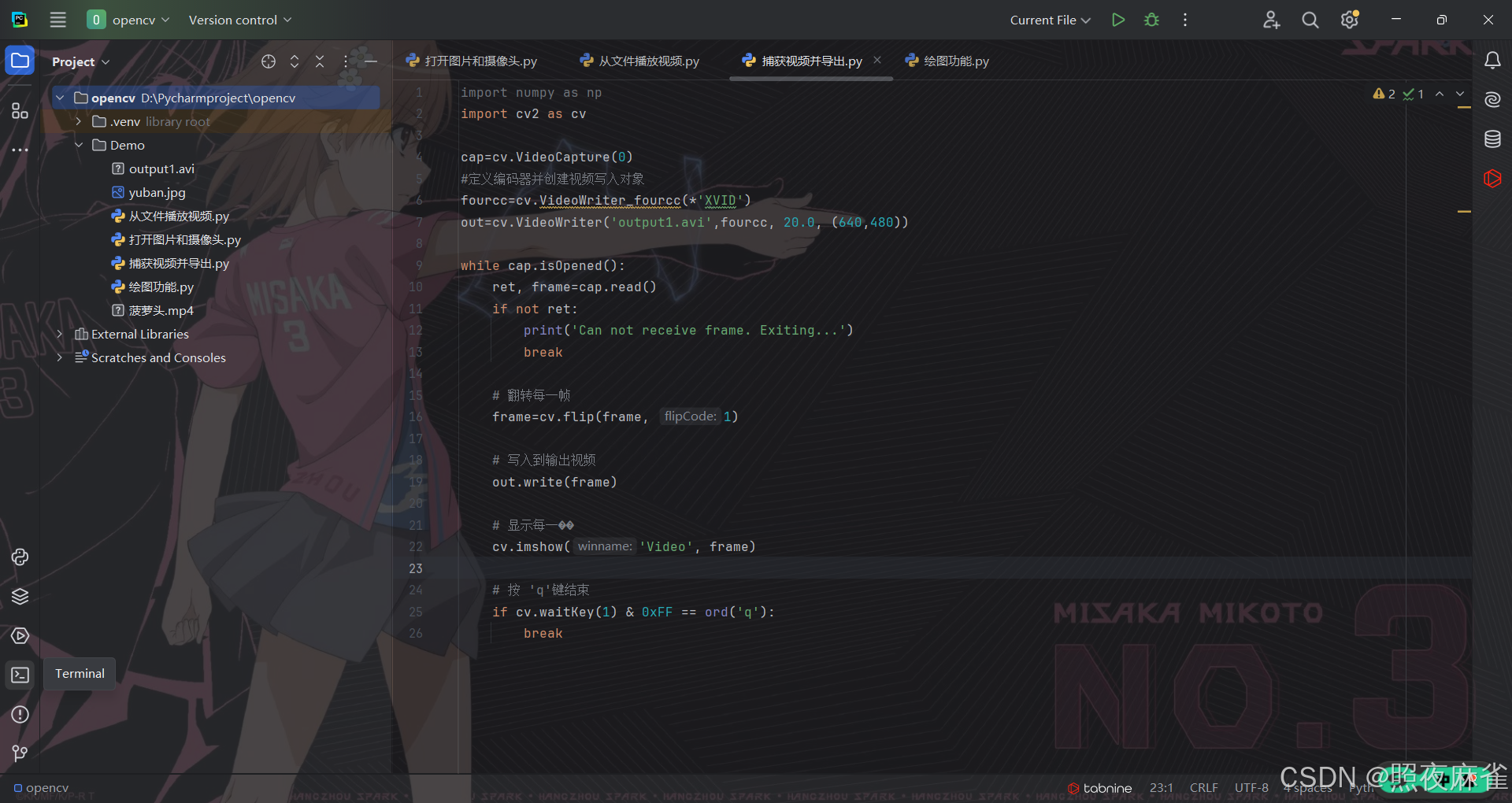This screenshot has height=803, width=1512.
Task: Open the Services tool window
Action: pos(20,636)
